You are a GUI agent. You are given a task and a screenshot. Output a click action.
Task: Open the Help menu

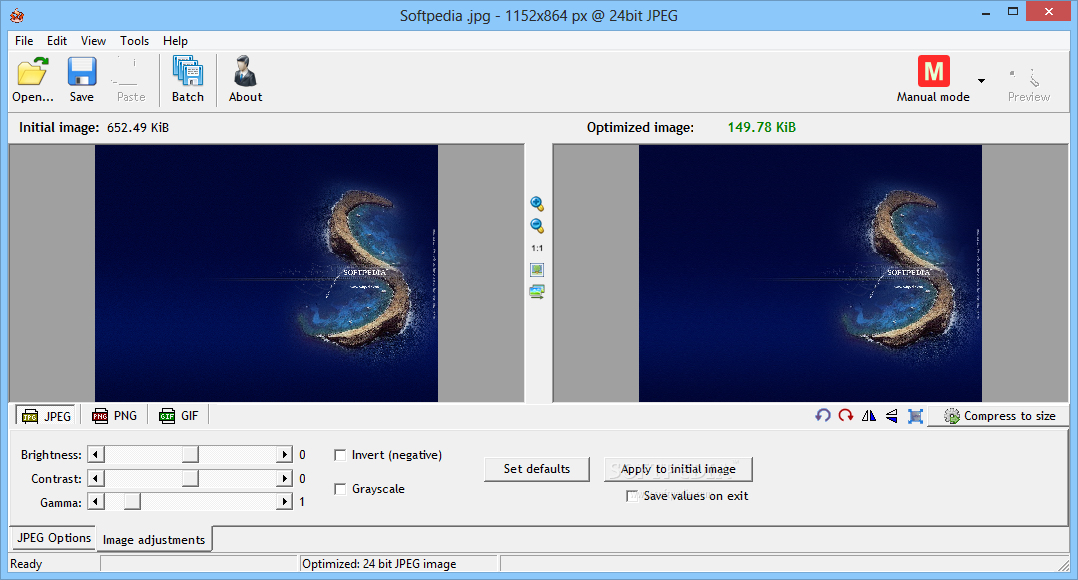(175, 41)
